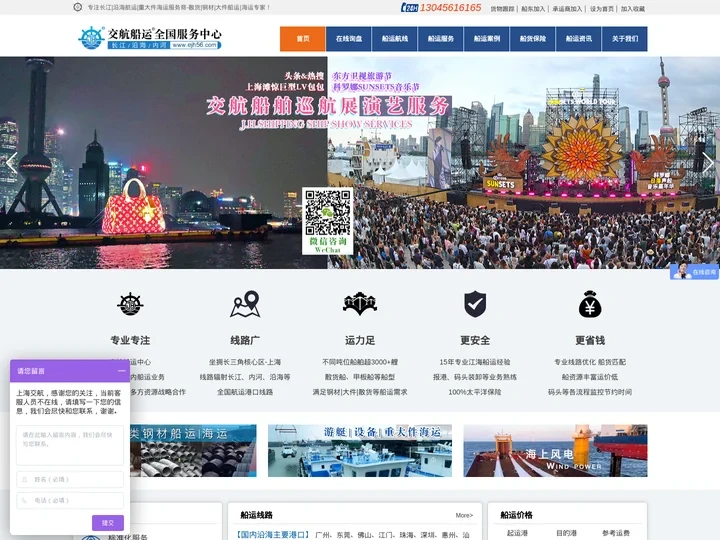Viewport: 720px width, 540px height.
Task: Click the 更安全 heading
Action: pyautogui.click(x=475, y=340)
